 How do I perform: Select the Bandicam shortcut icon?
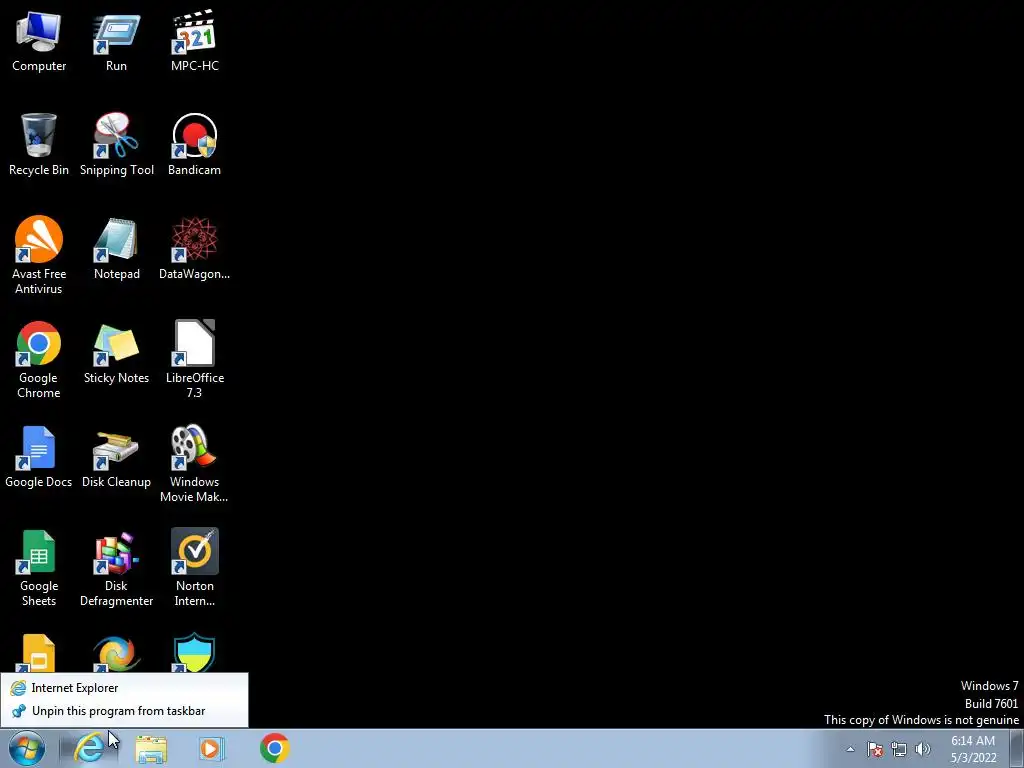click(x=194, y=144)
